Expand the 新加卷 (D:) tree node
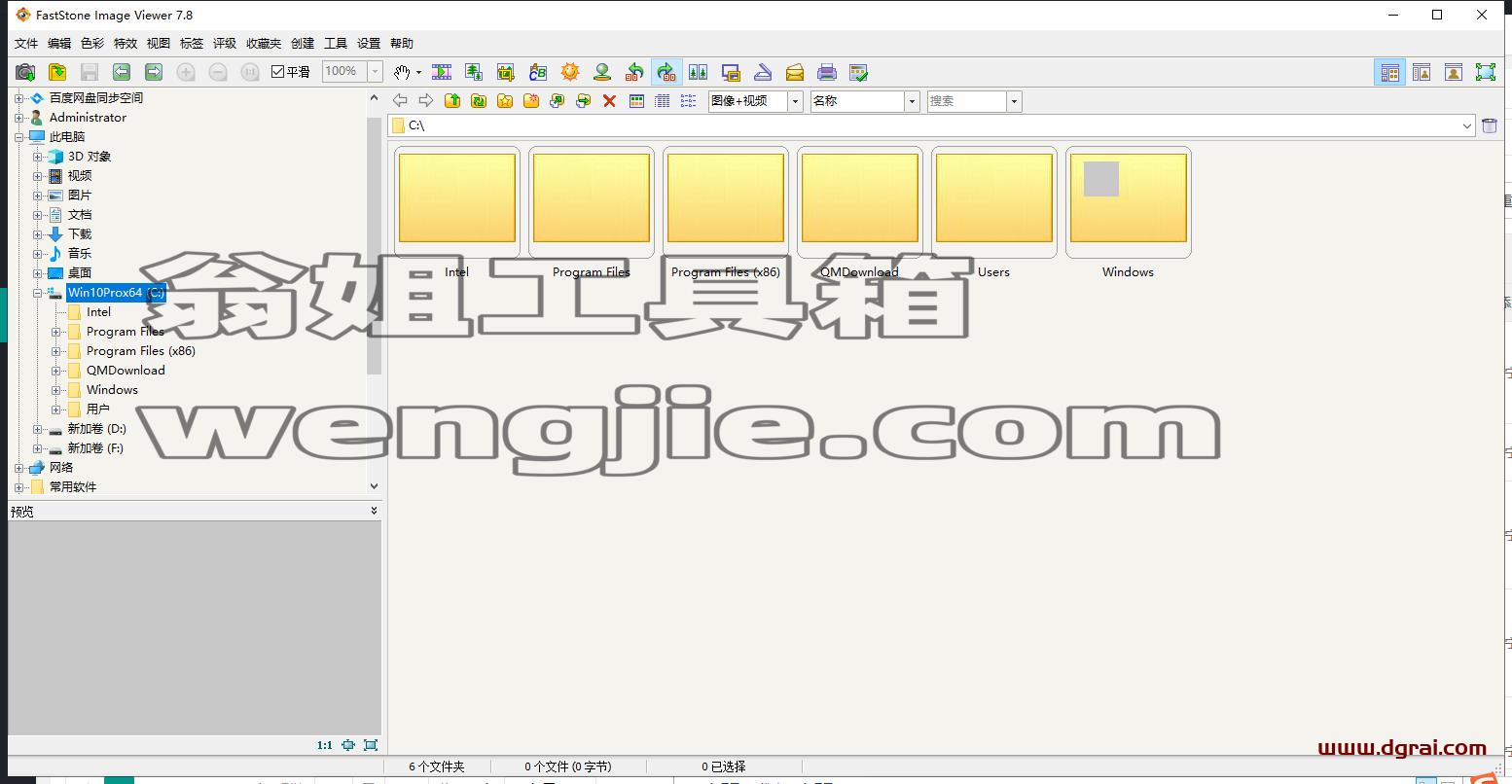The height and width of the screenshot is (784, 1512). [x=37, y=429]
